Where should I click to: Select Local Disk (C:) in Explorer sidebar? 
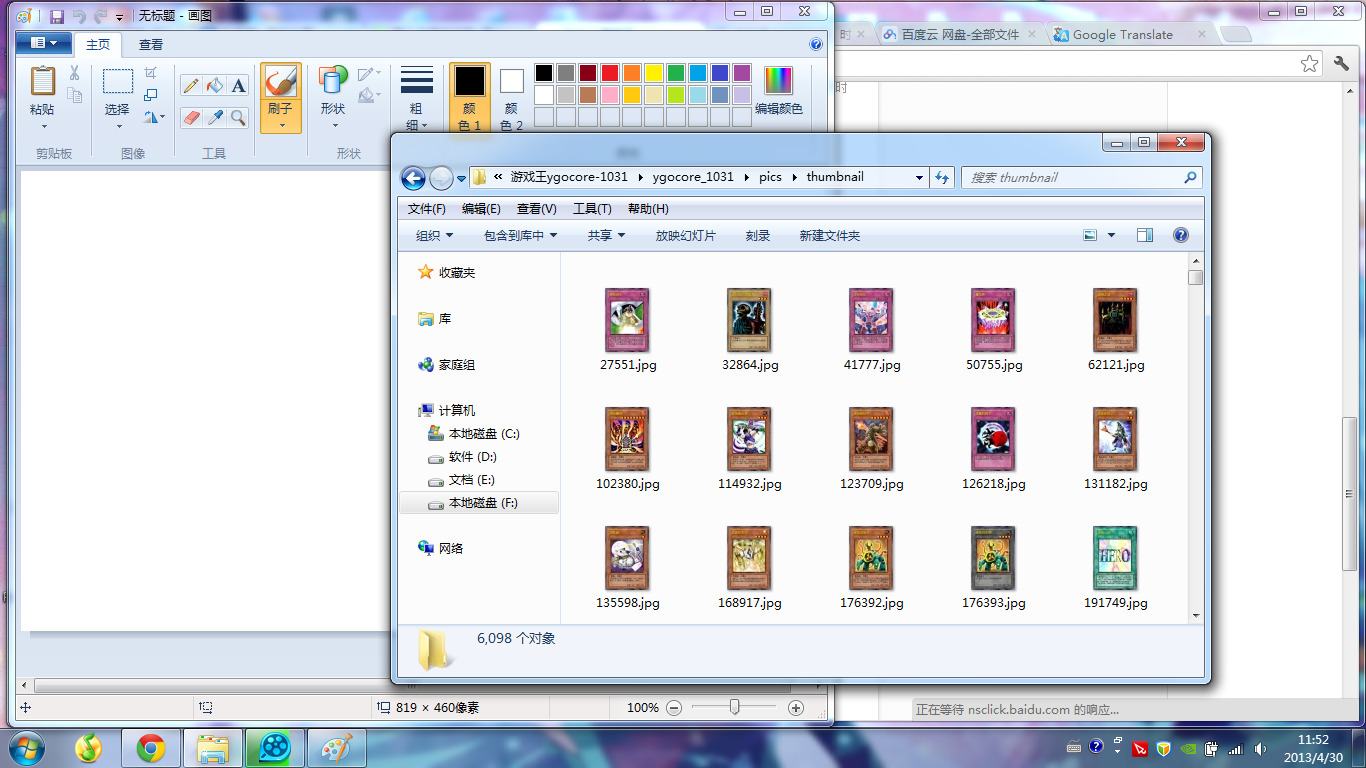coord(484,434)
